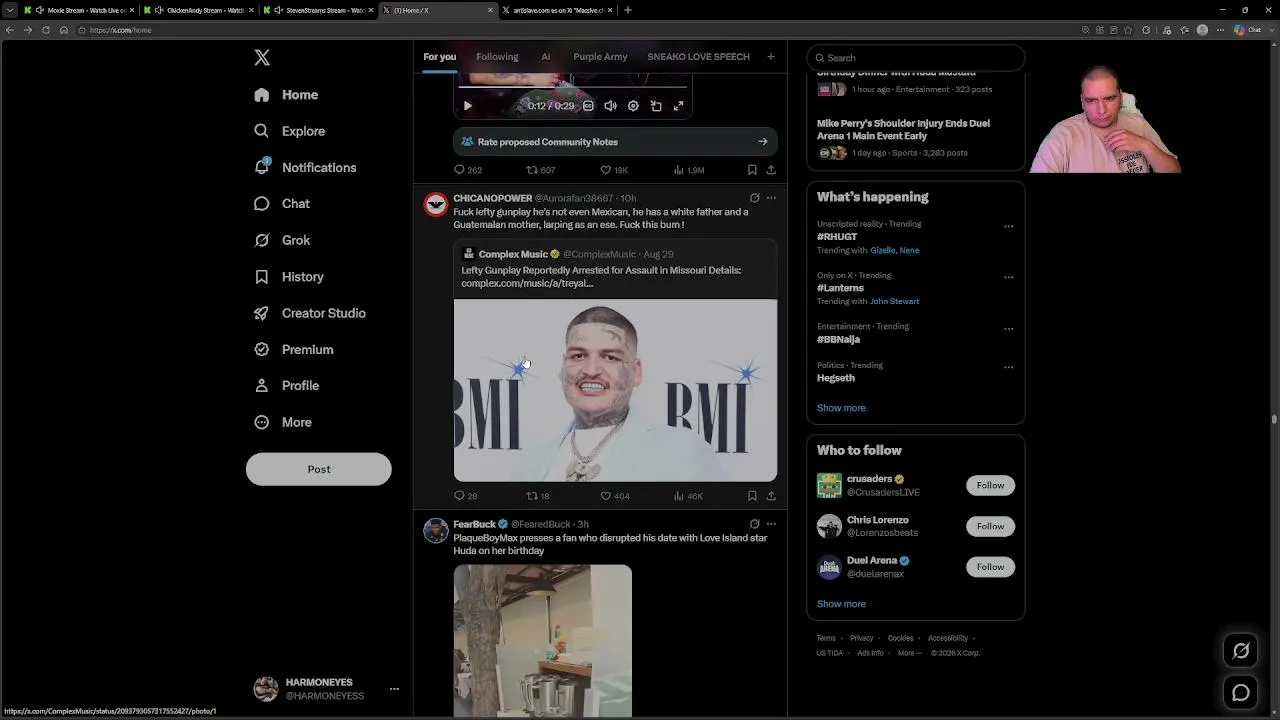Switch to the Purple Army tab

[600, 57]
